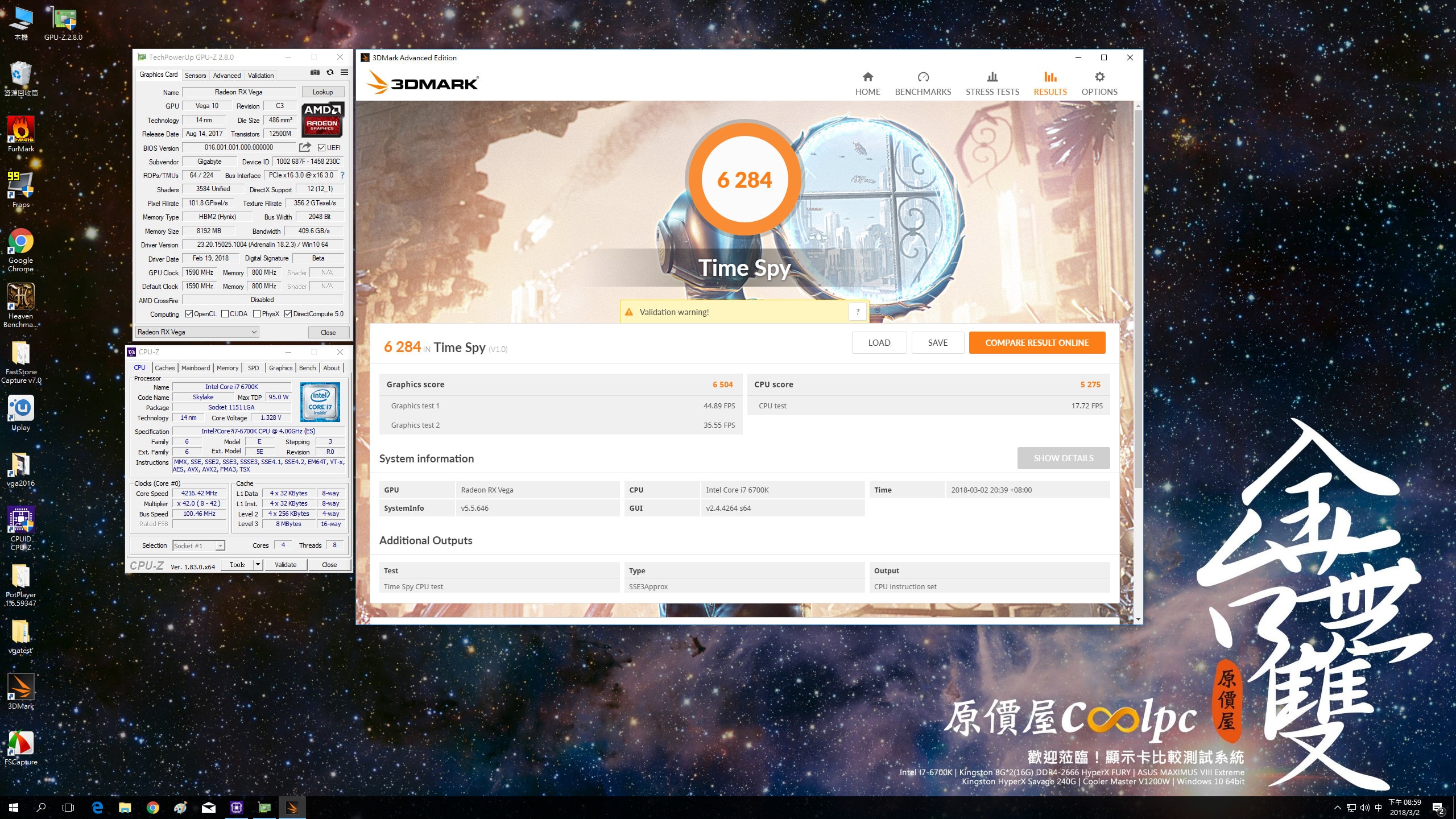
Task: Open the RESULTS tab in 3DMark
Action: 1050,84
